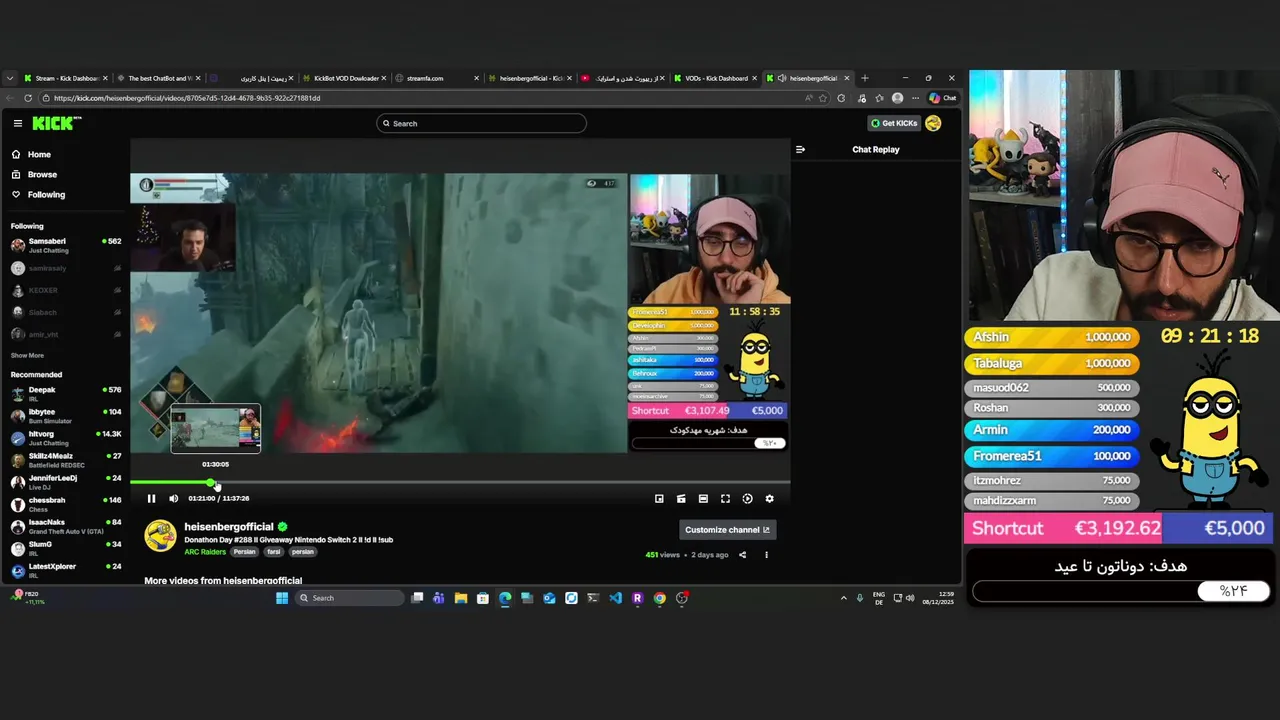Open Samsaberi channel from Following
This screenshot has width=1280, height=720.
[66, 245]
